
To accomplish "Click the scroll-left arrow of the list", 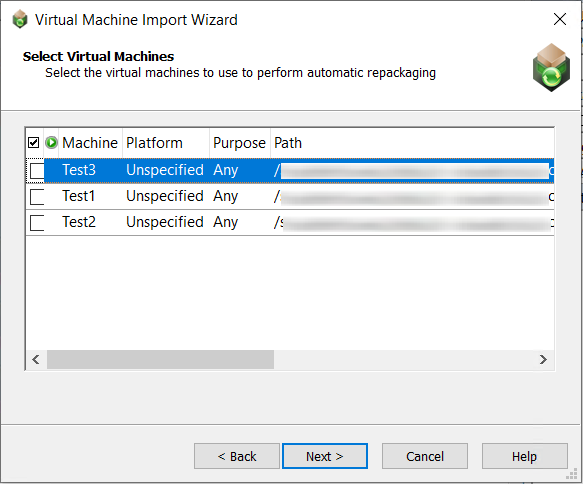I will pos(36,359).
